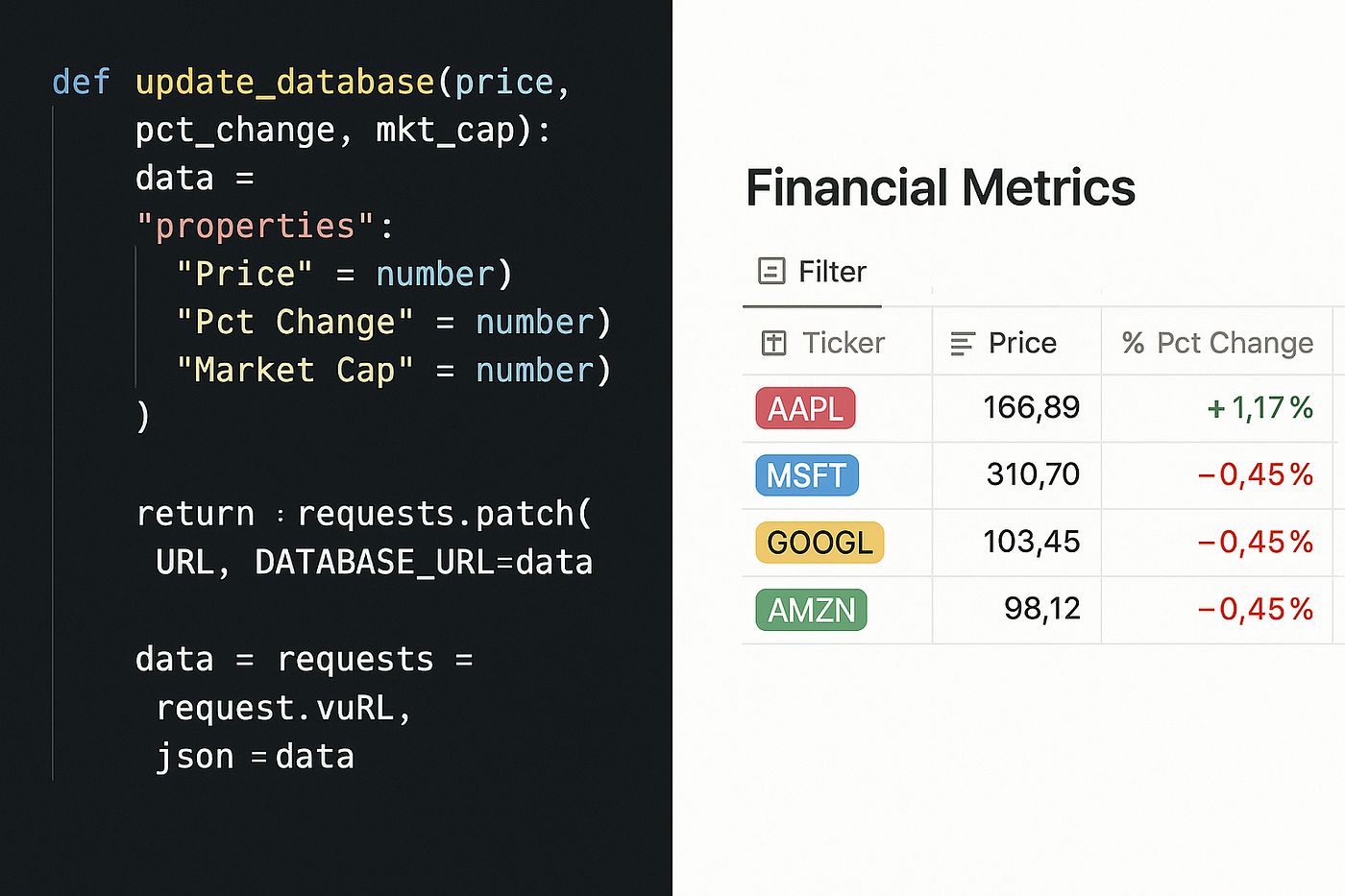Click the blue MSFT ticker tag
1345x896 pixels.
point(806,475)
